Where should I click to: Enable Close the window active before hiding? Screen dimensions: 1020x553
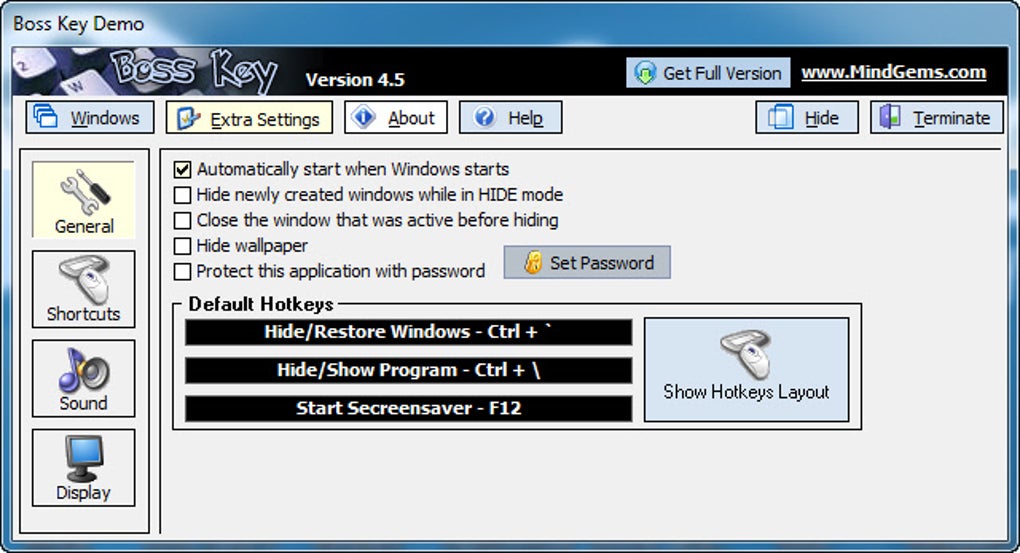[183, 221]
